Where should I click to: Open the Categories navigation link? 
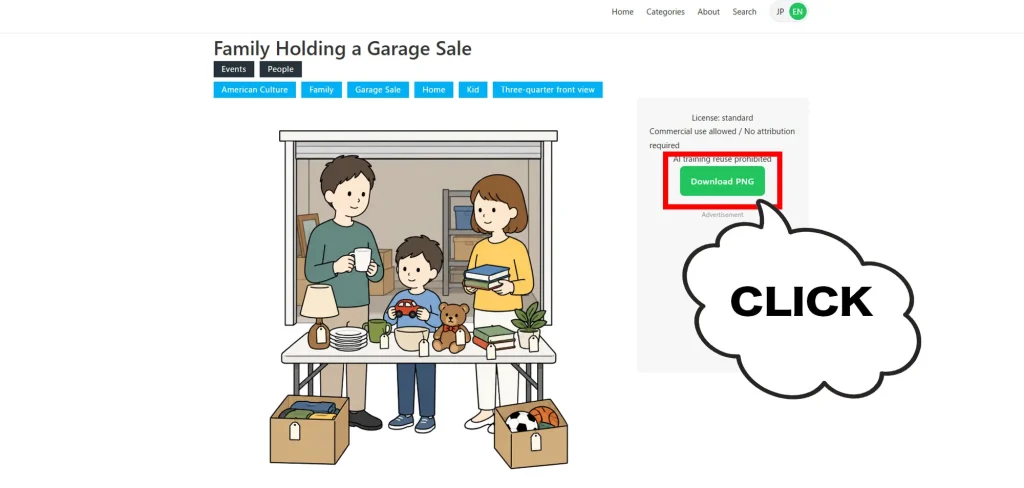point(665,12)
